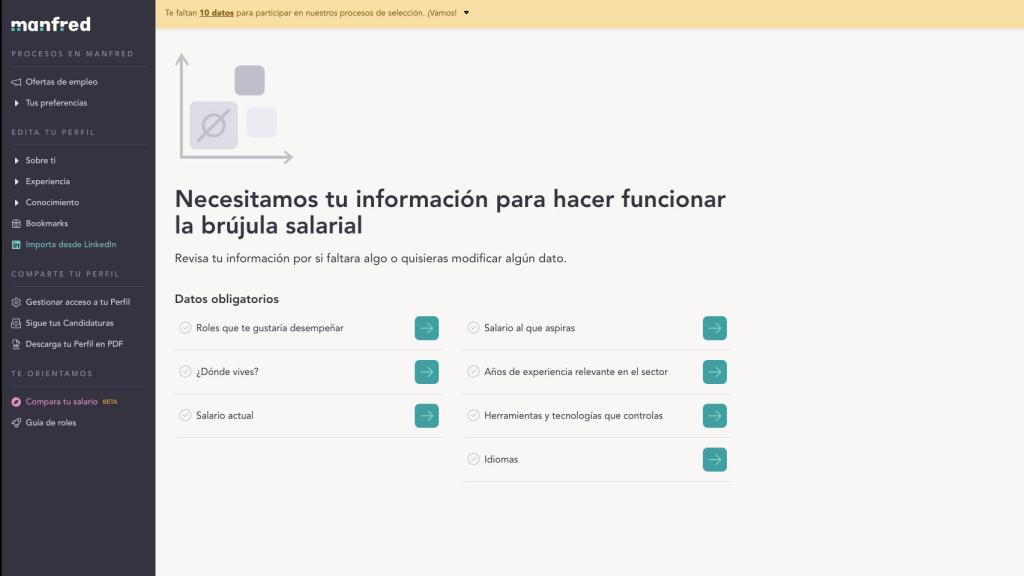Click check circle next to Salario actual
The height and width of the screenshot is (576, 1024).
(185, 415)
